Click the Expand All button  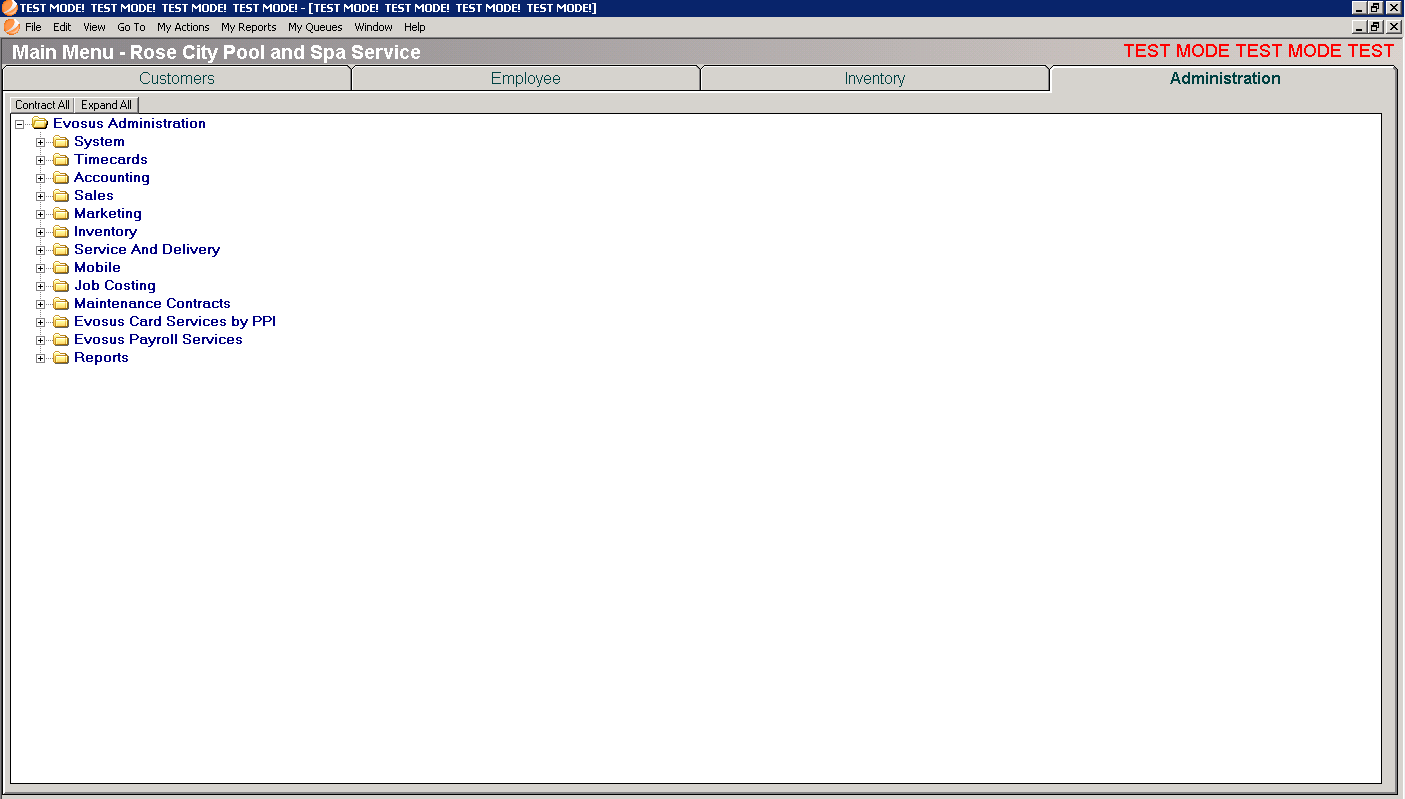coord(106,105)
